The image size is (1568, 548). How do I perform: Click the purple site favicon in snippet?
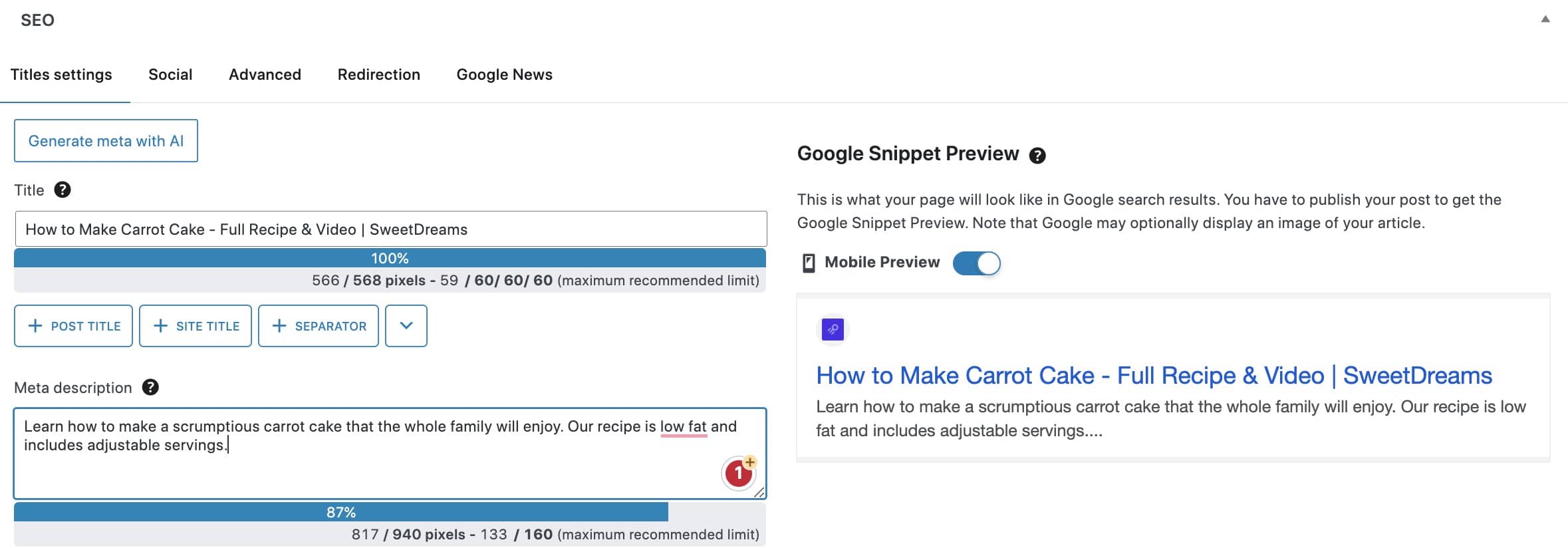833,329
